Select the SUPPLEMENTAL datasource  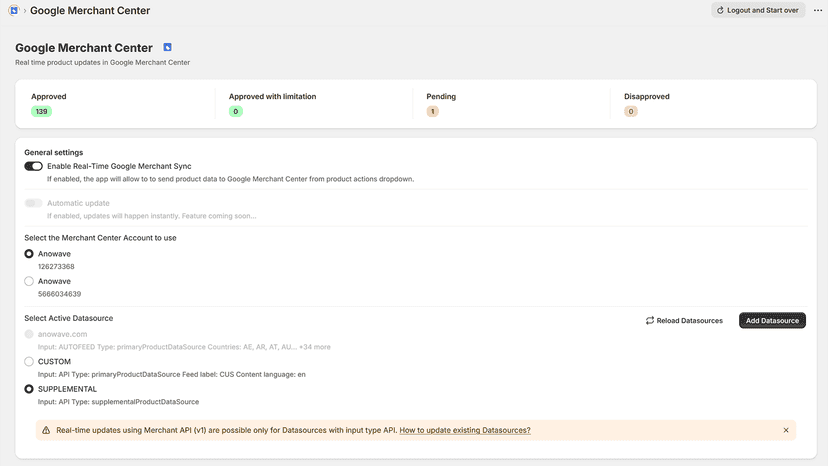click(x=29, y=389)
